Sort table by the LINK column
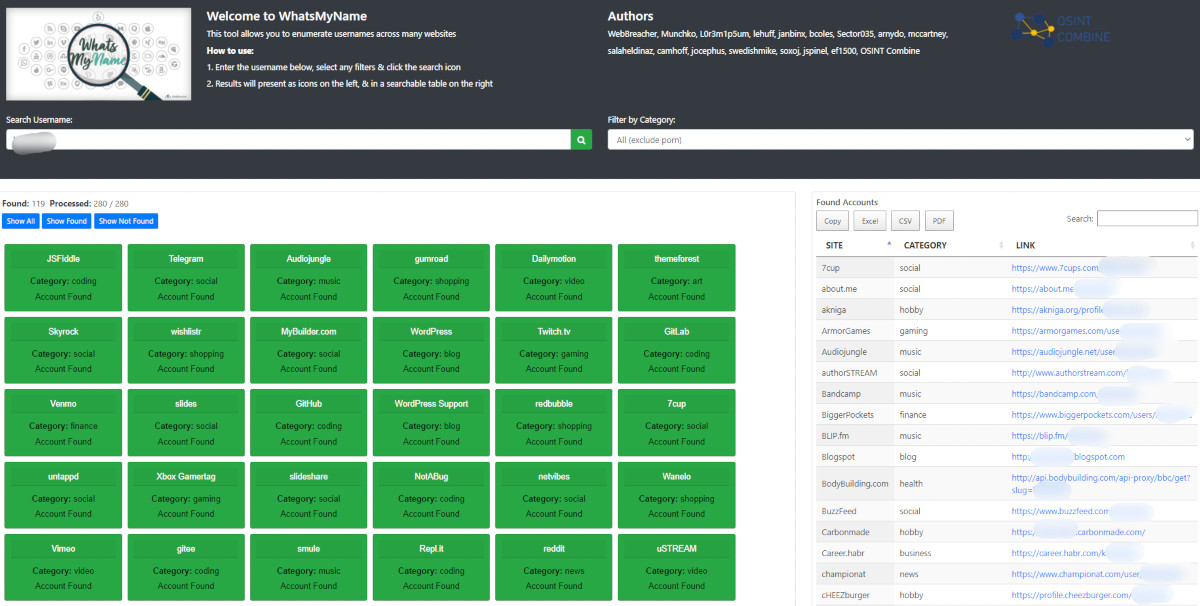This screenshot has width=1200, height=606. [x=1100, y=245]
